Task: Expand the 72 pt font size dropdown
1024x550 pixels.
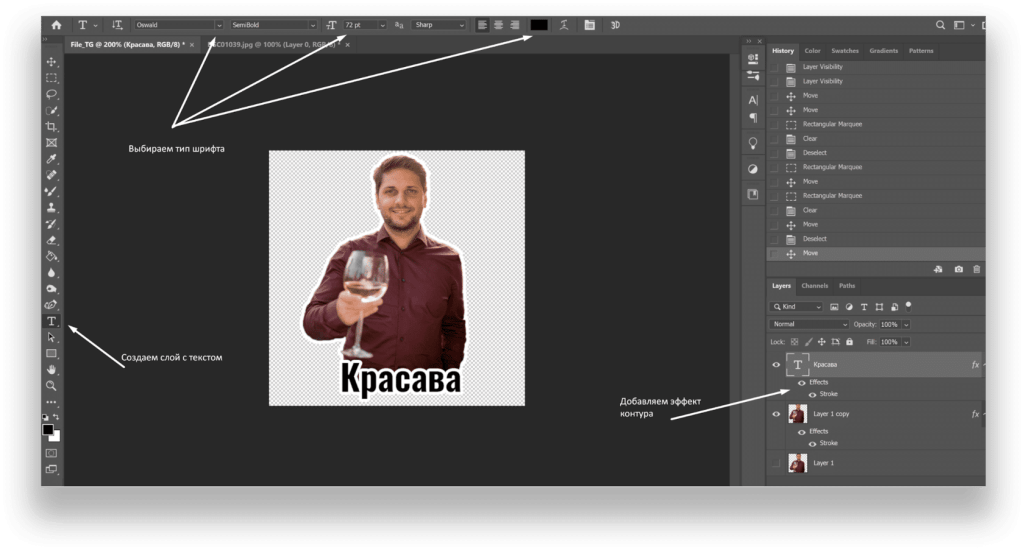Action: (x=381, y=24)
